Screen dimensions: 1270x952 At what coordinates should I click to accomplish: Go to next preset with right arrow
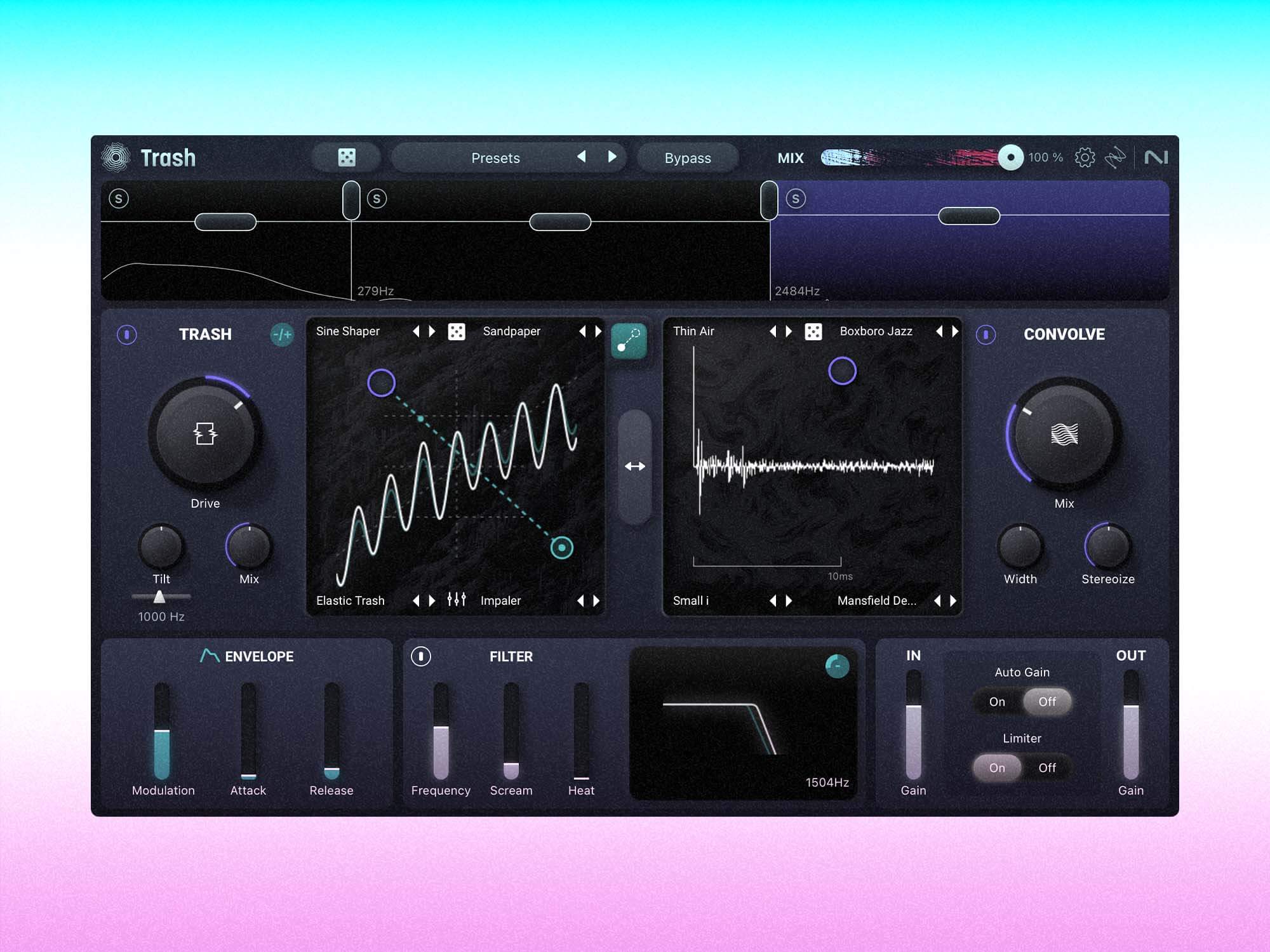pyautogui.click(x=612, y=157)
